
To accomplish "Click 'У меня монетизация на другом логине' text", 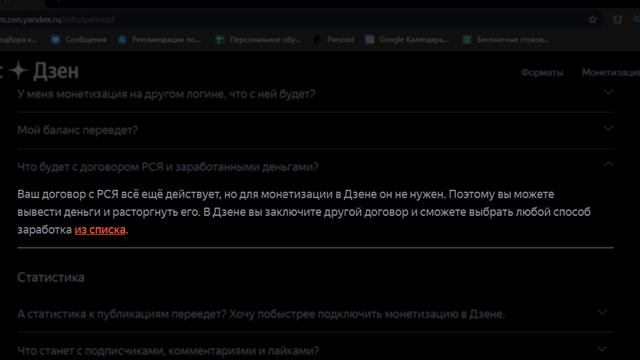I will pos(166,94).
